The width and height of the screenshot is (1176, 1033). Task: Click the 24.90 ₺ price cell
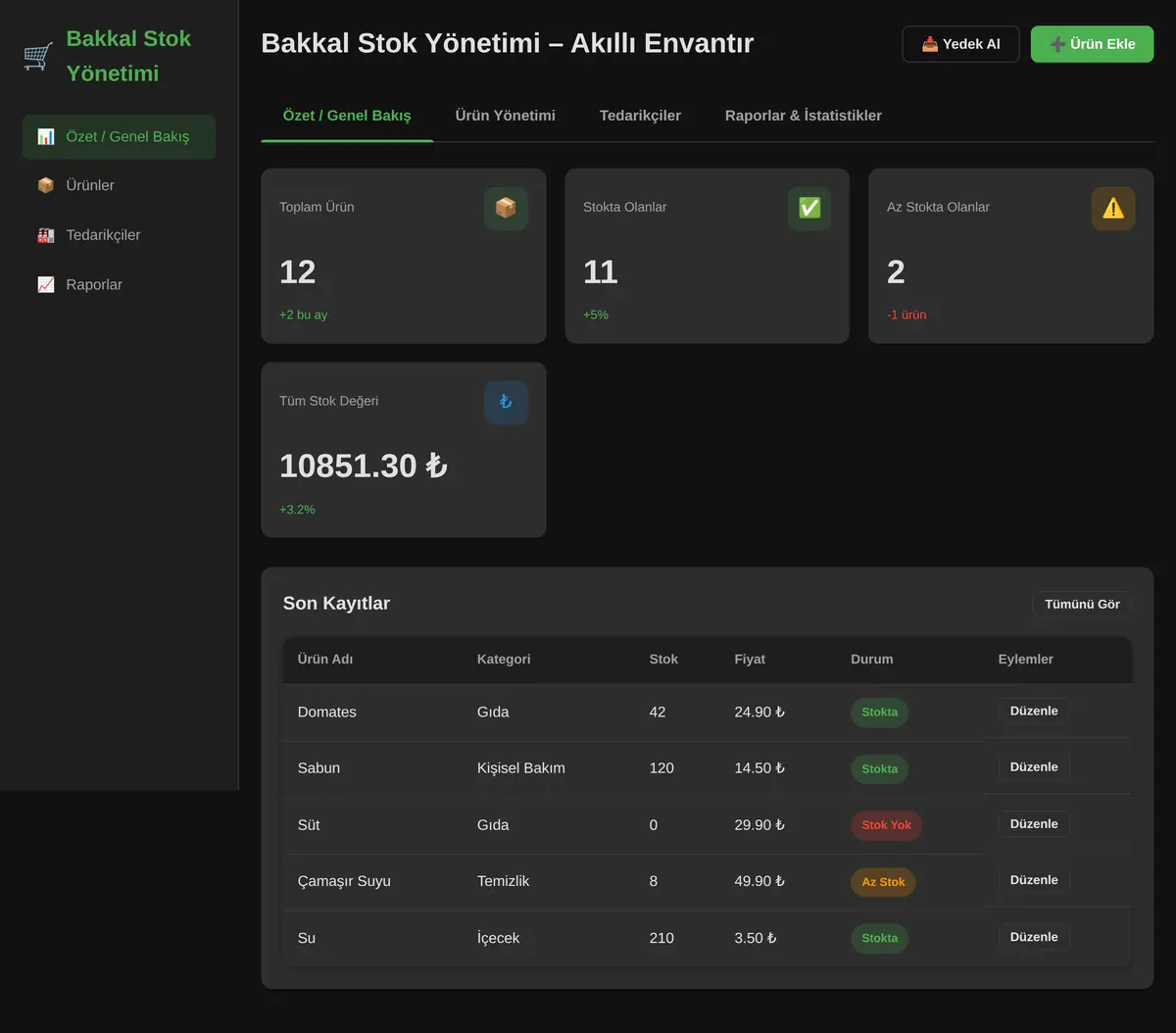[x=759, y=712]
